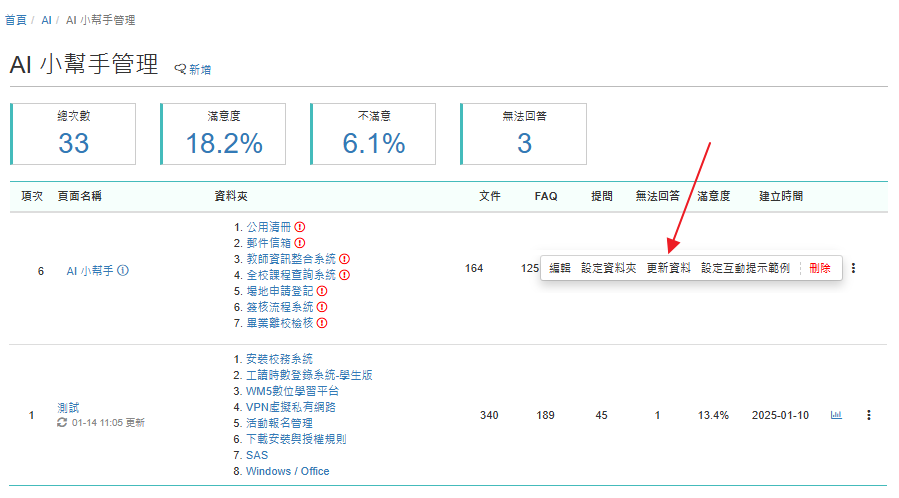
Task: Click the refresh icon under 測試
Action: click(x=63, y=423)
